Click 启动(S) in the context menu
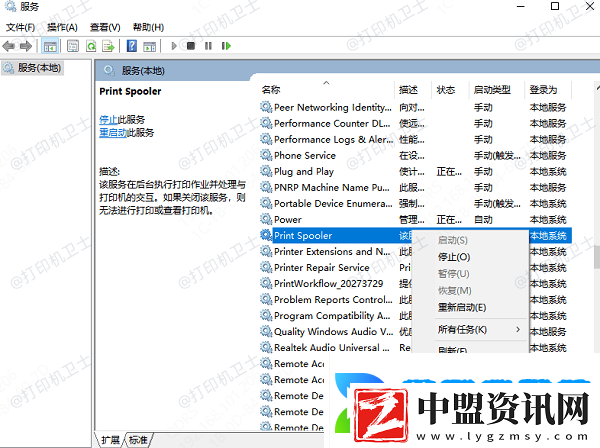Viewport: 600px width, 448px height. click(x=453, y=240)
